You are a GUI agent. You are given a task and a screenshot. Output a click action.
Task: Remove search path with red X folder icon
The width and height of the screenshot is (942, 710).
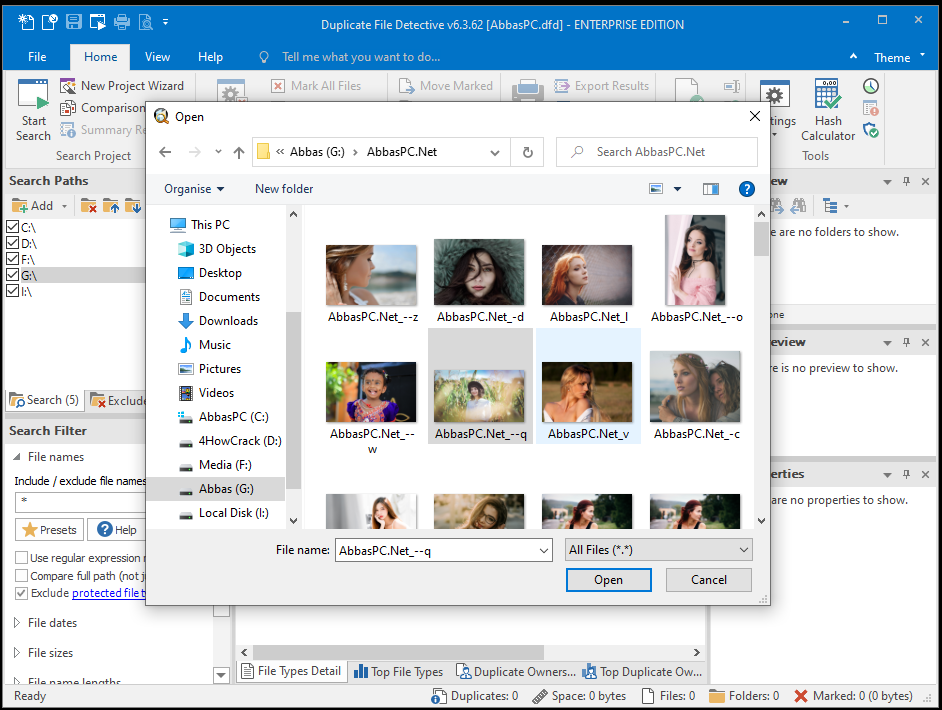tap(89, 206)
